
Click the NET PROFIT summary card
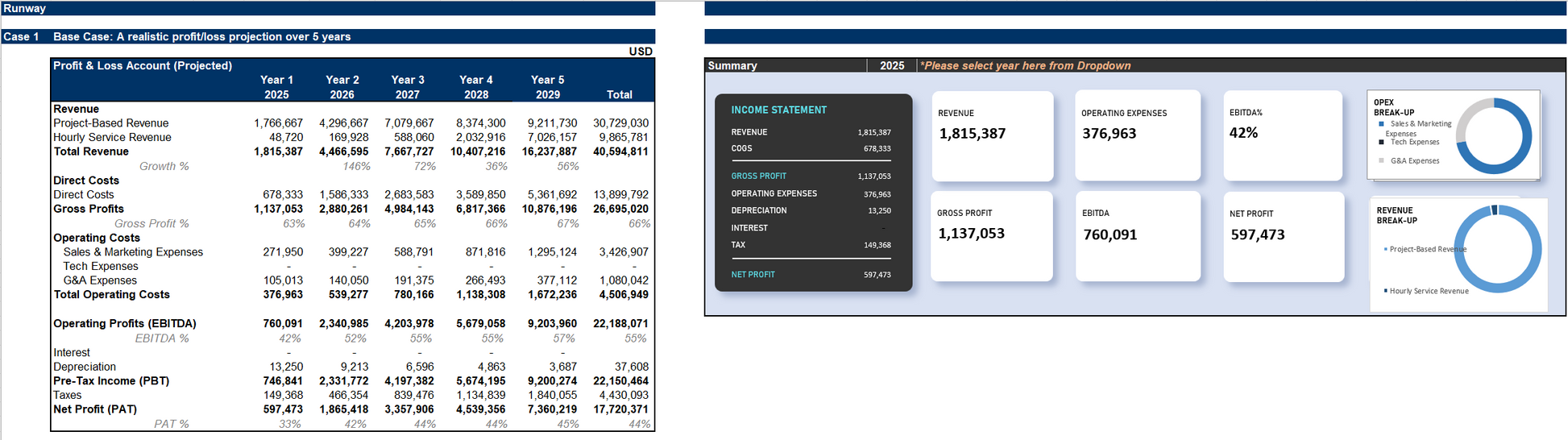pos(1283,236)
